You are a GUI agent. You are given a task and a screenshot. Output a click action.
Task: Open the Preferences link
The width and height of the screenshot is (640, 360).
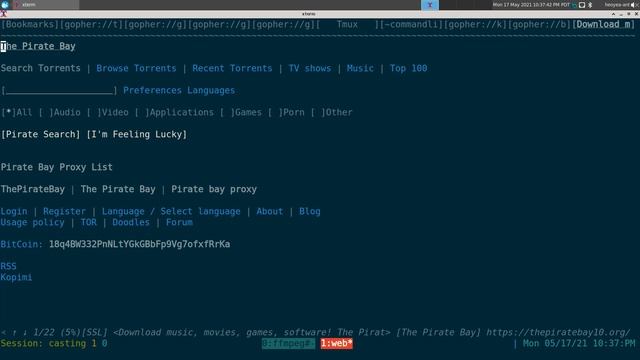click(x=153, y=90)
